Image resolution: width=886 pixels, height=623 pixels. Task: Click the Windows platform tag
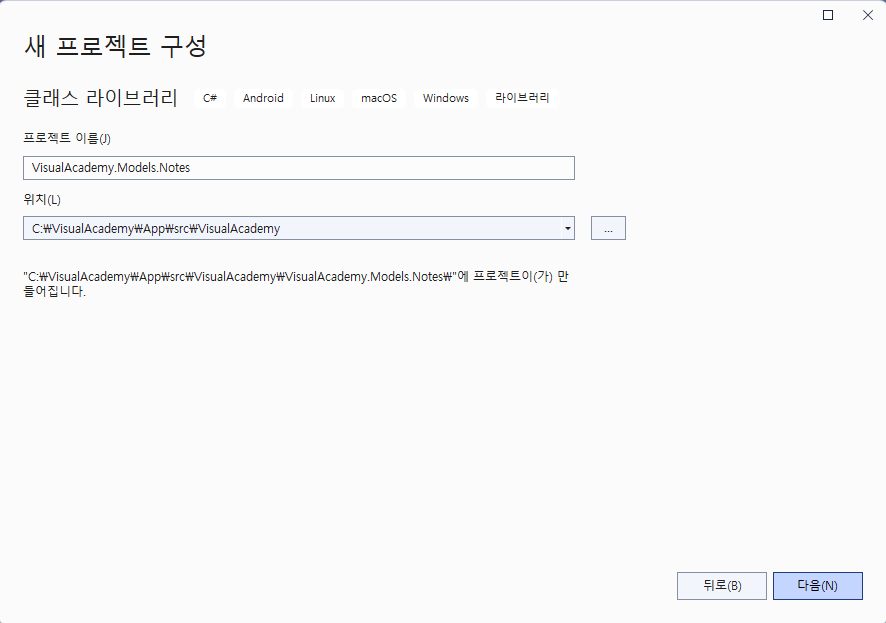pyautogui.click(x=445, y=98)
